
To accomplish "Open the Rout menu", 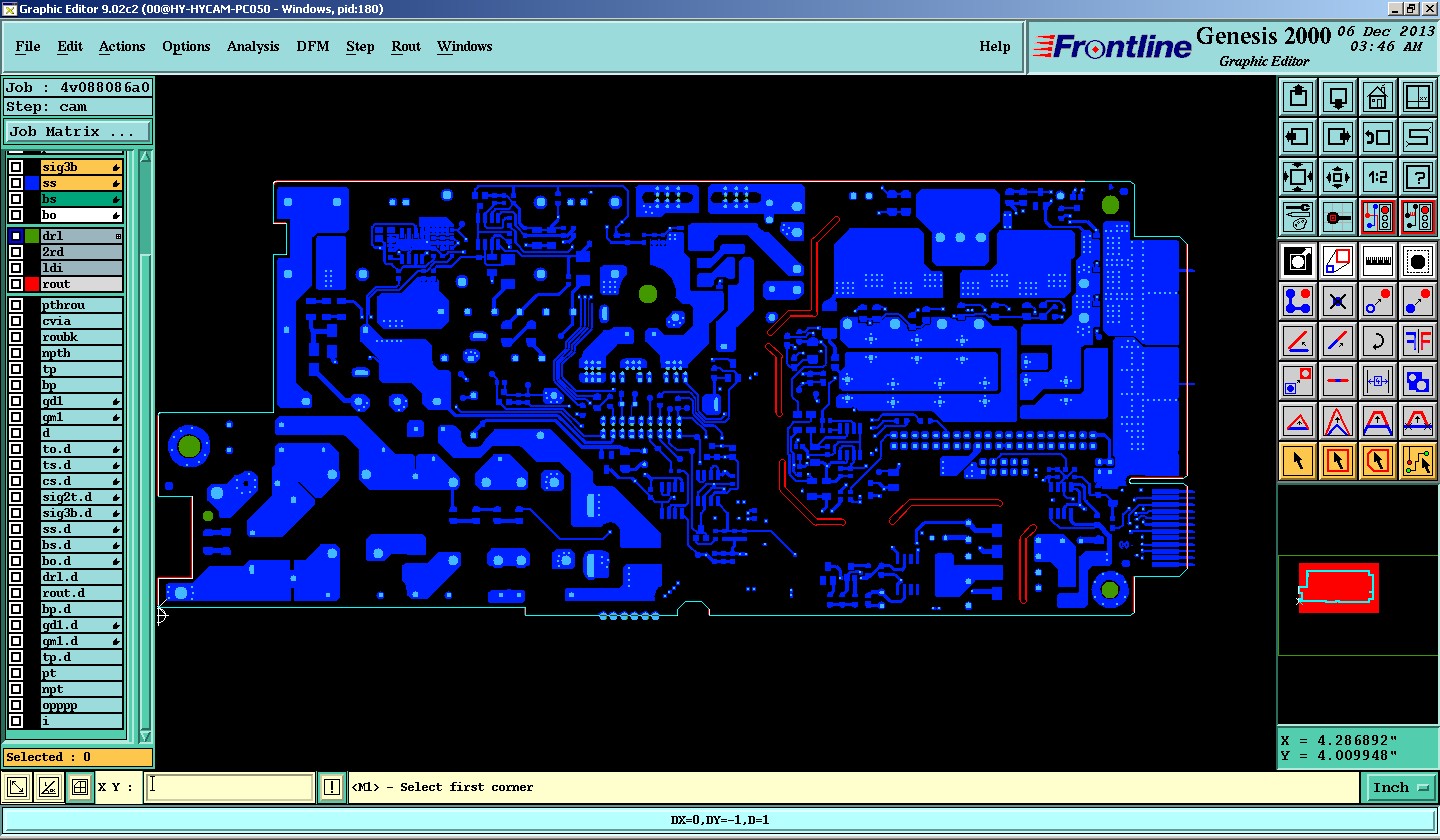I will coord(406,46).
